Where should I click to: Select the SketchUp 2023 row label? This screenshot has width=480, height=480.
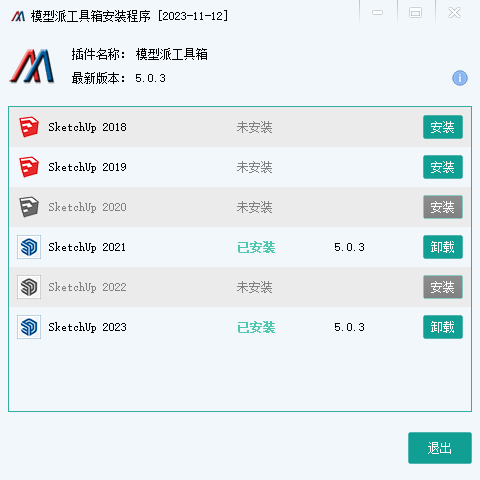(x=87, y=327)
